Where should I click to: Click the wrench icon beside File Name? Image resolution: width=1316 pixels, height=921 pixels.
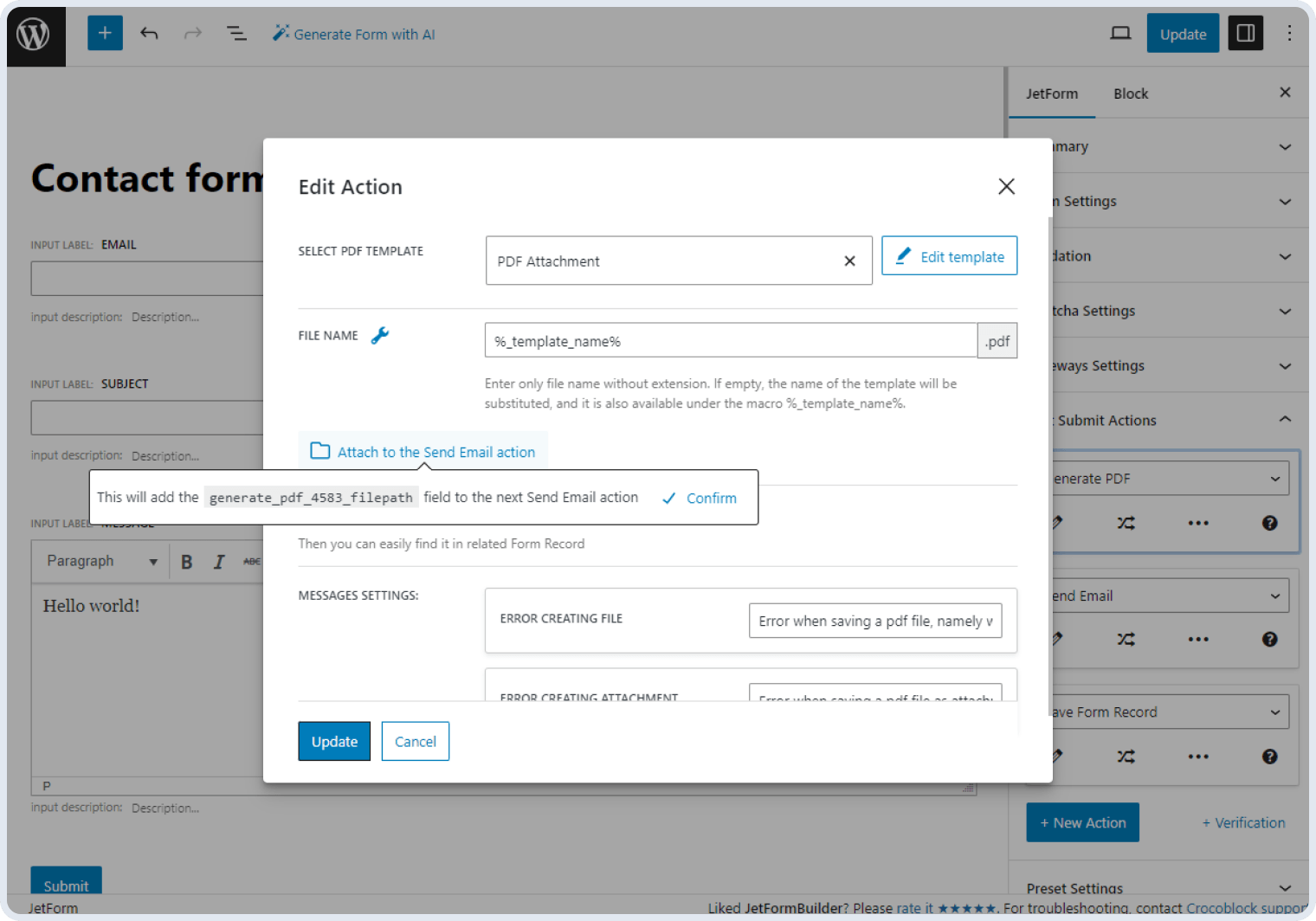[382, 335]
